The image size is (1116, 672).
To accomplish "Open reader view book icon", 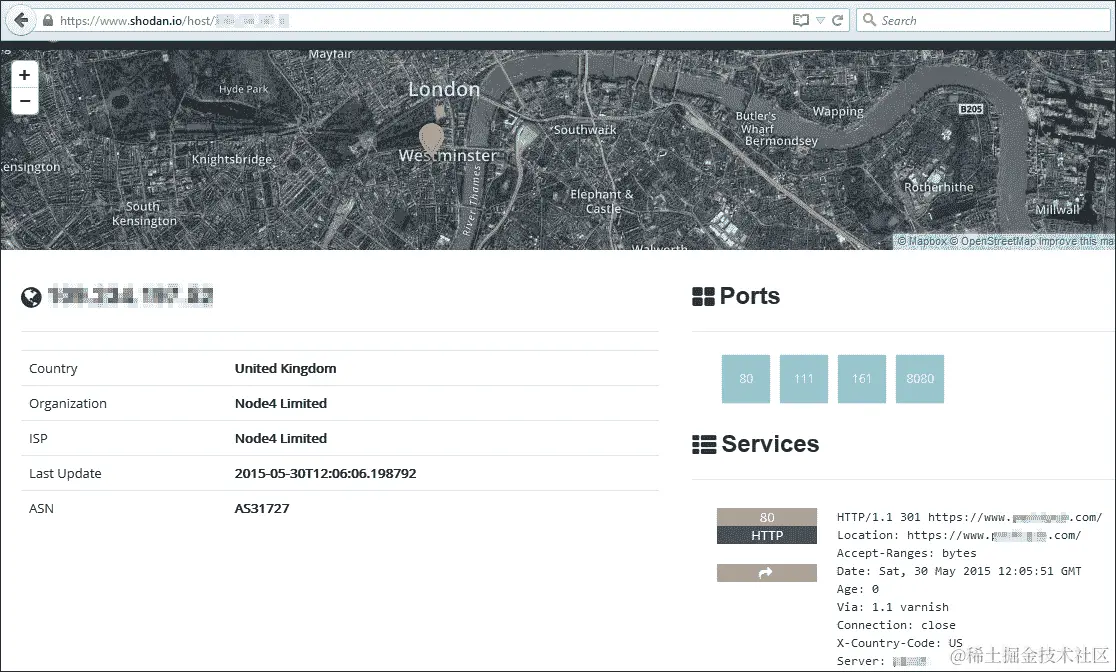I will tap(801, 21).
